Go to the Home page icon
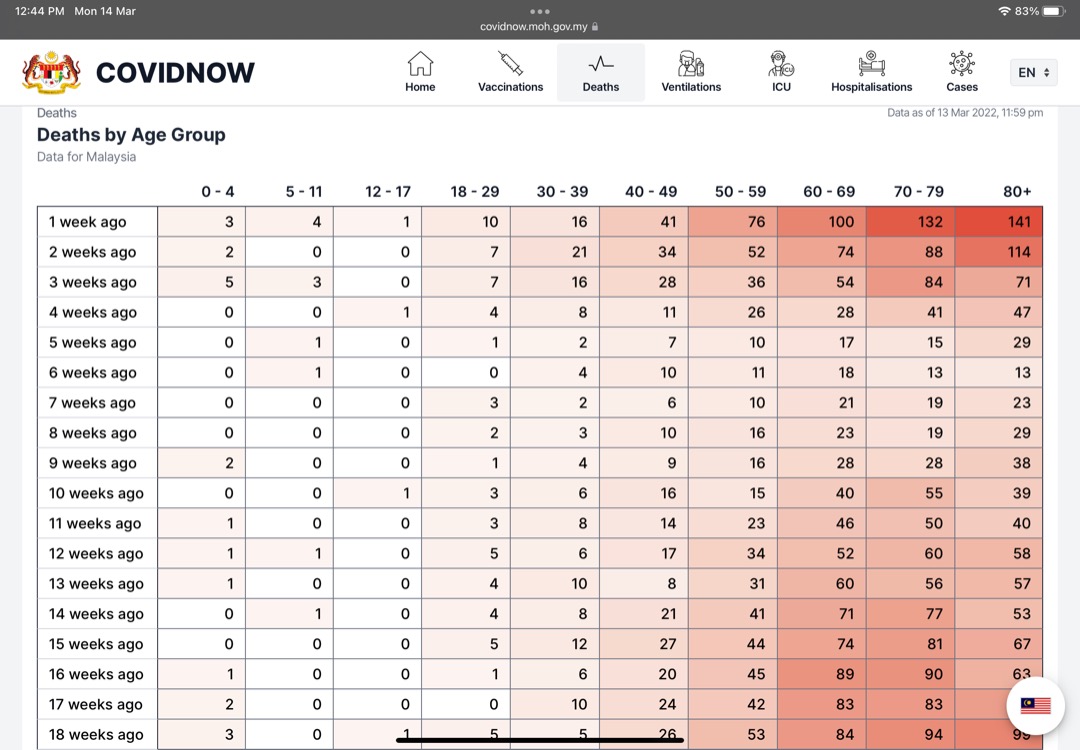1080x750 pixels. click(x=420, y=64)
